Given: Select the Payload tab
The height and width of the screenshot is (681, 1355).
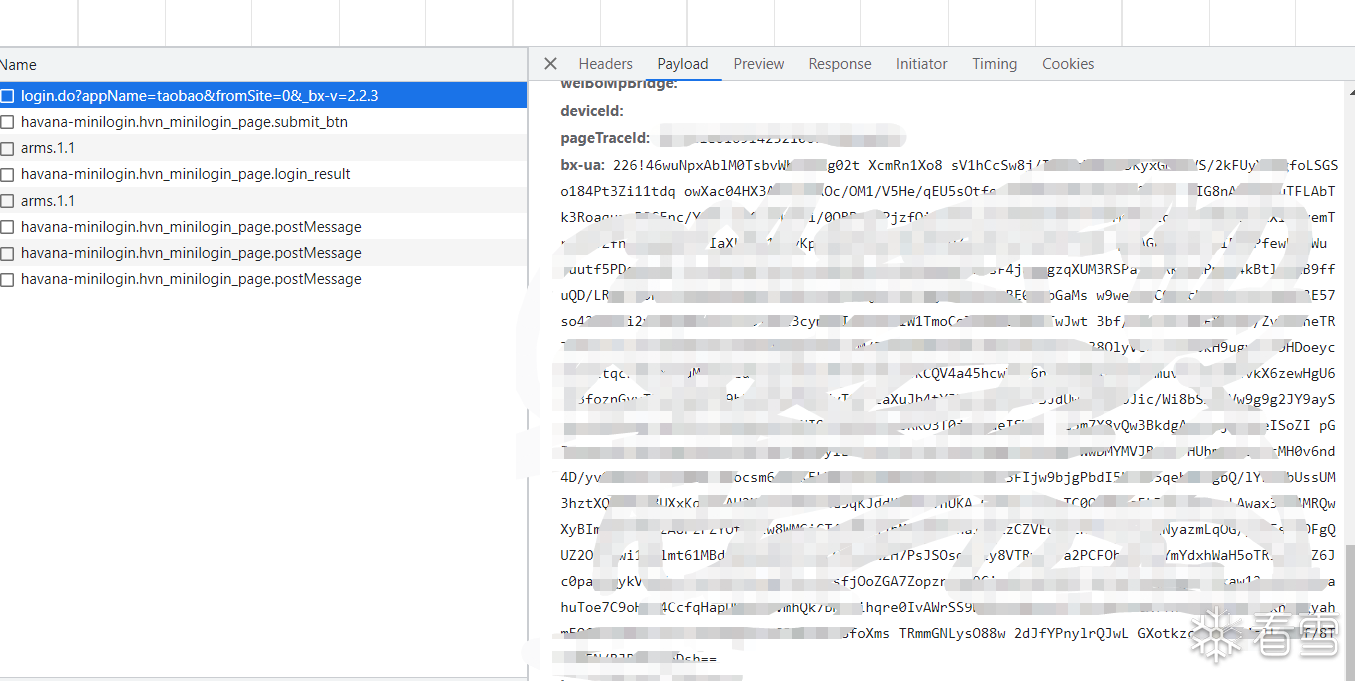Looking at the screenshot, I should coord(683,64).
